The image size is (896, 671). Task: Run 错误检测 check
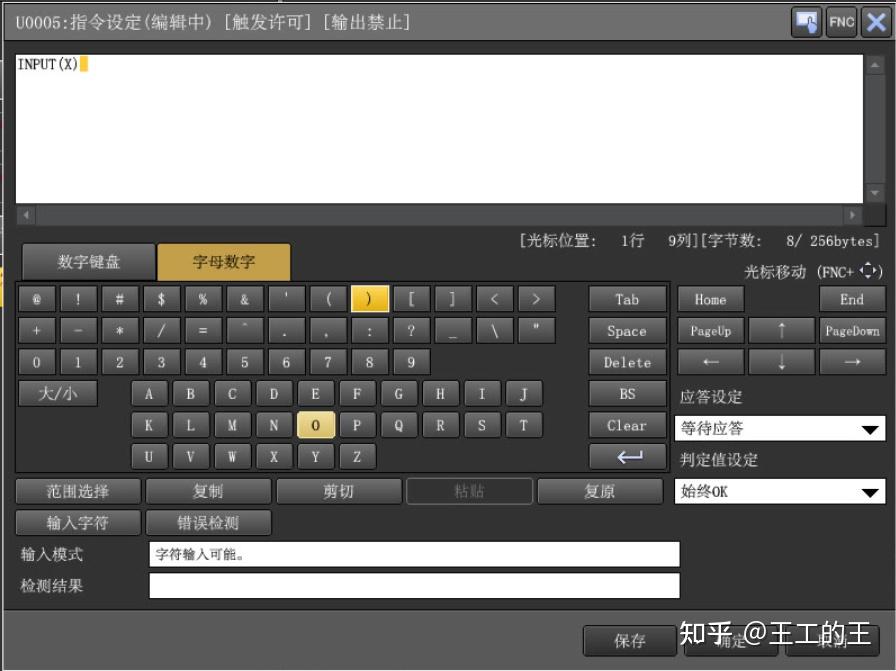pos(208,522)
